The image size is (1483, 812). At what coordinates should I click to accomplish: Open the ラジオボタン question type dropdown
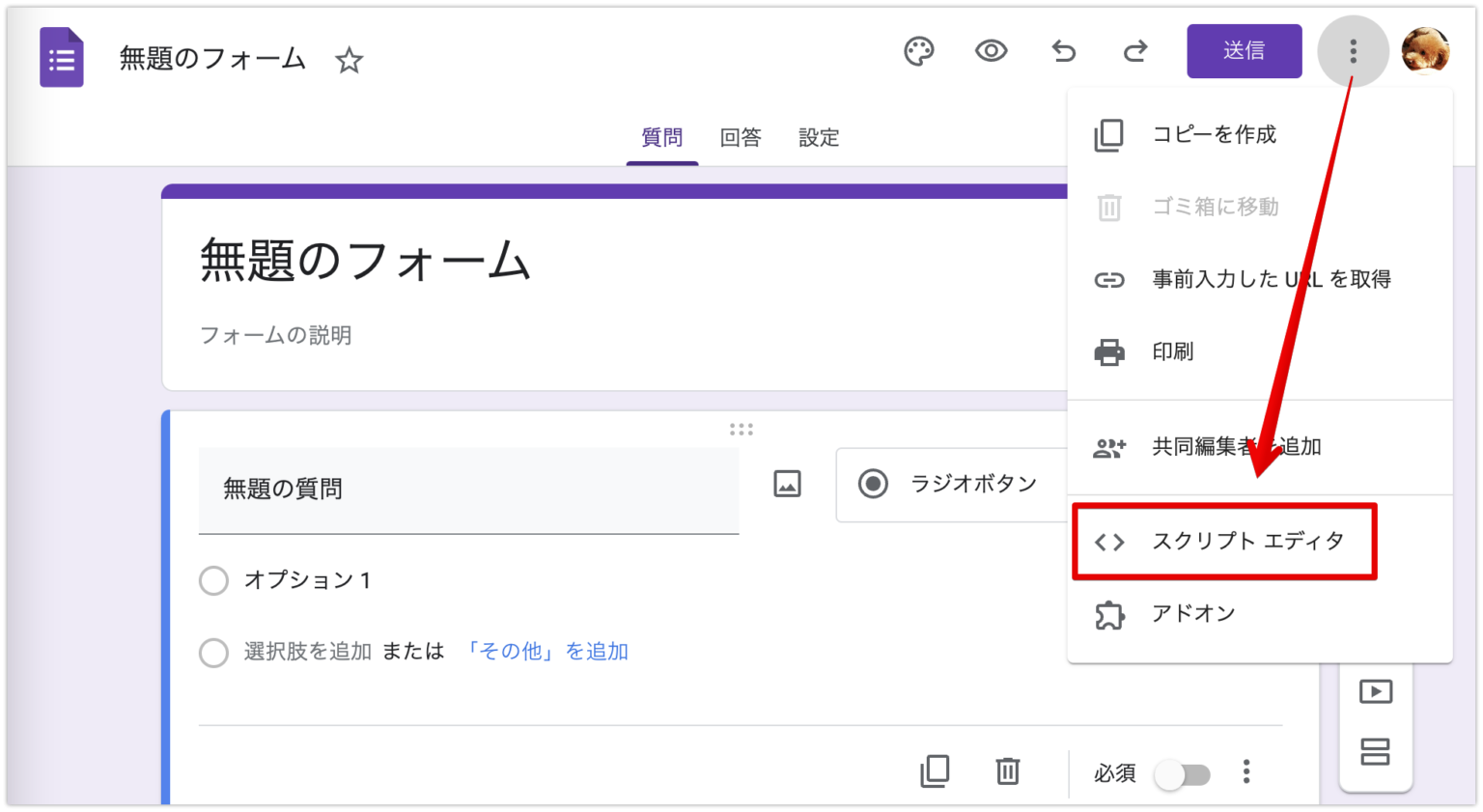(965, 485)
